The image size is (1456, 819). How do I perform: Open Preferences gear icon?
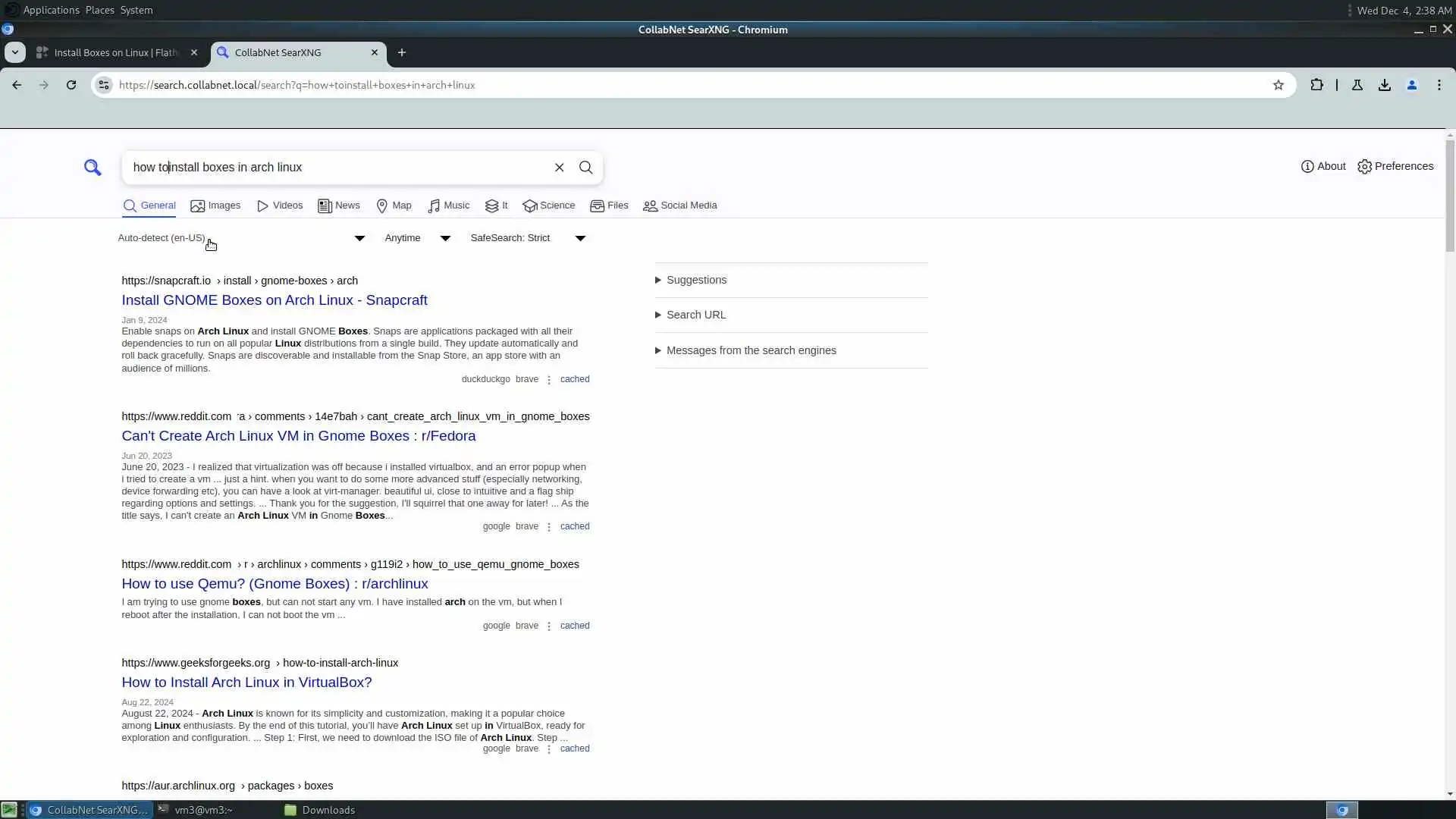(x=1395, y=166)
